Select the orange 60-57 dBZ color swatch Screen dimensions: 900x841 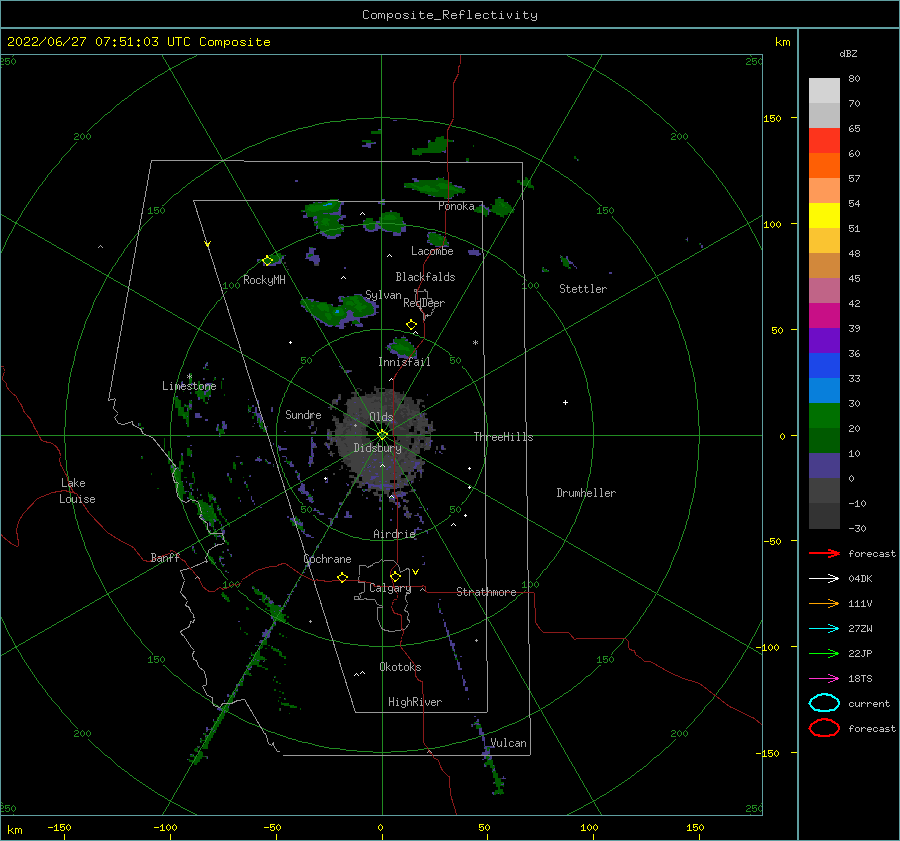click(824, 166)
